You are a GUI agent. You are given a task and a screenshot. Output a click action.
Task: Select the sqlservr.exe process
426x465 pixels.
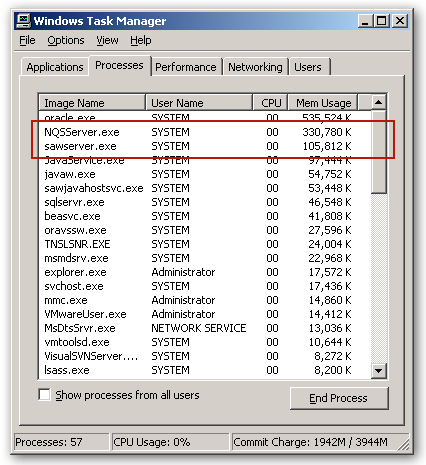tap(204, 202)
